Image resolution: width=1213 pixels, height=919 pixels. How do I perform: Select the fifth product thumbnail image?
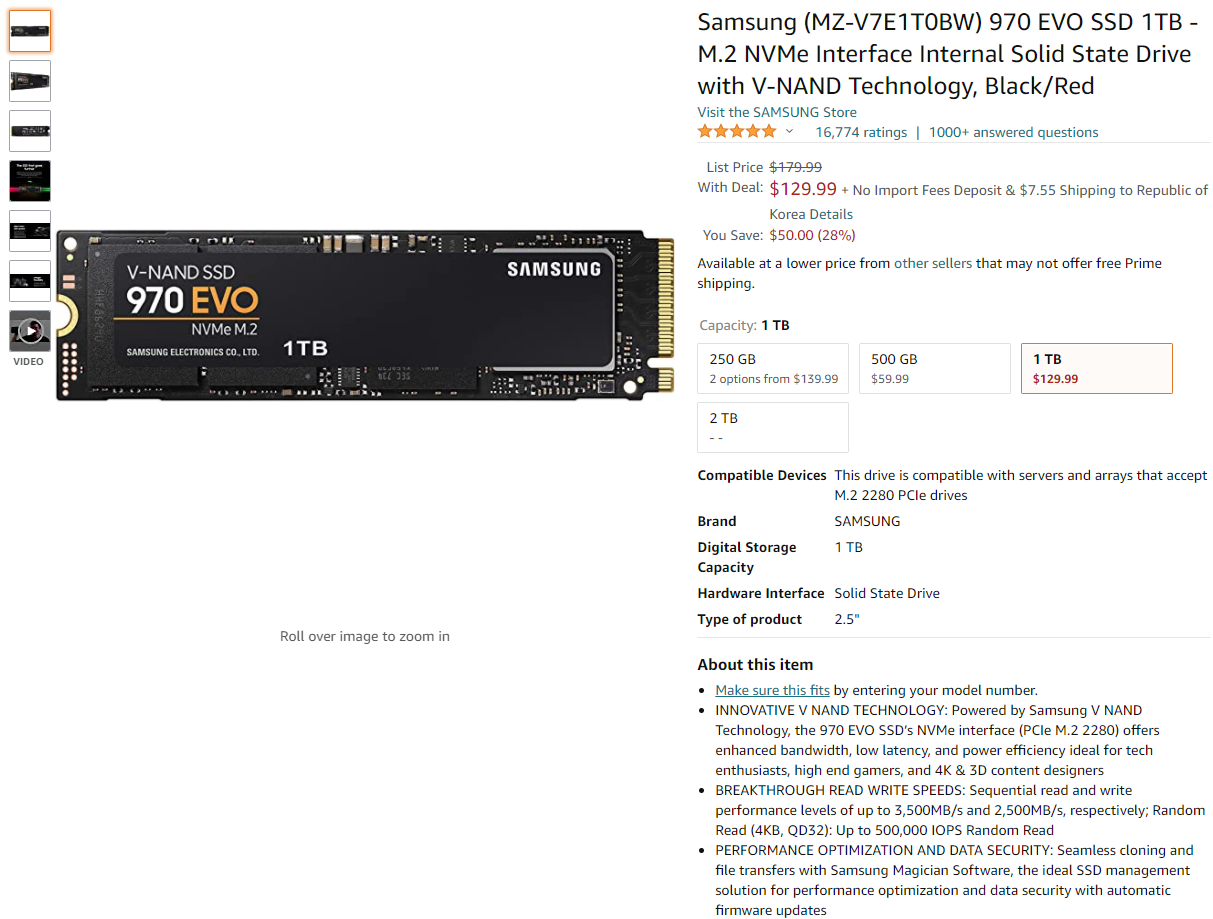pyautogui.click(x=30, y=231)
